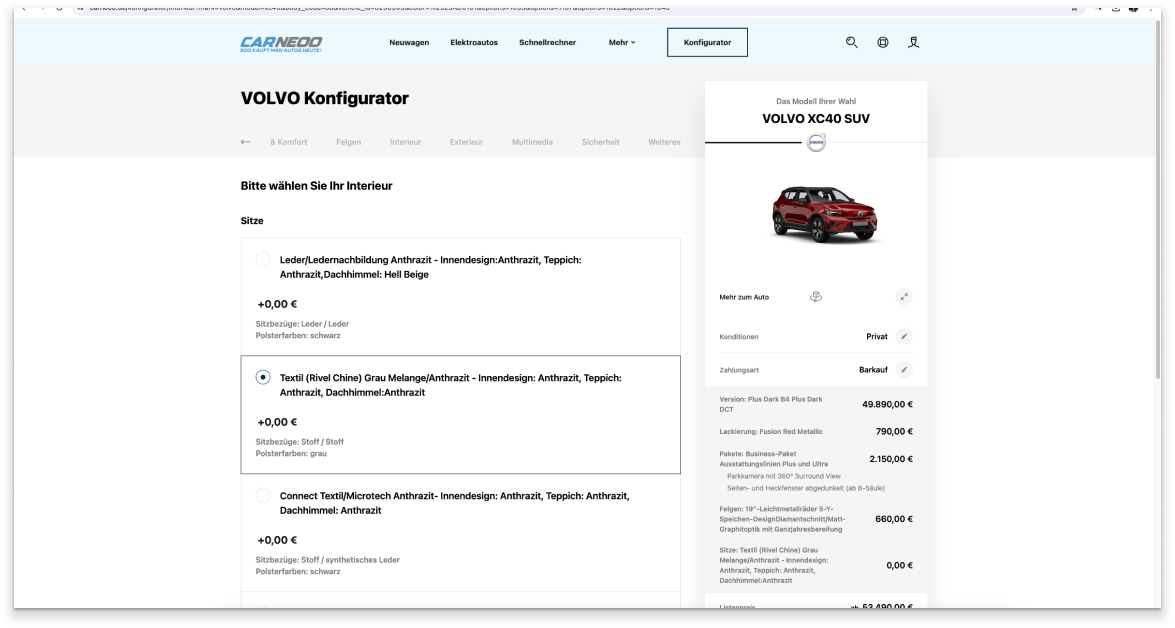Edit Konditionen with the pencil icon
This screenshot has height=628, width=1175.
tap(904, 337)
